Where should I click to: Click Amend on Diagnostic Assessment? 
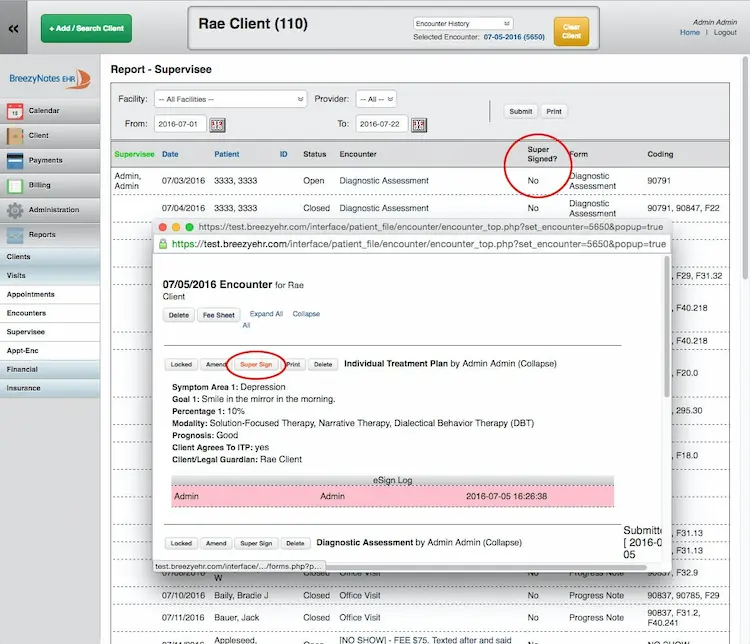coord(216,544)
